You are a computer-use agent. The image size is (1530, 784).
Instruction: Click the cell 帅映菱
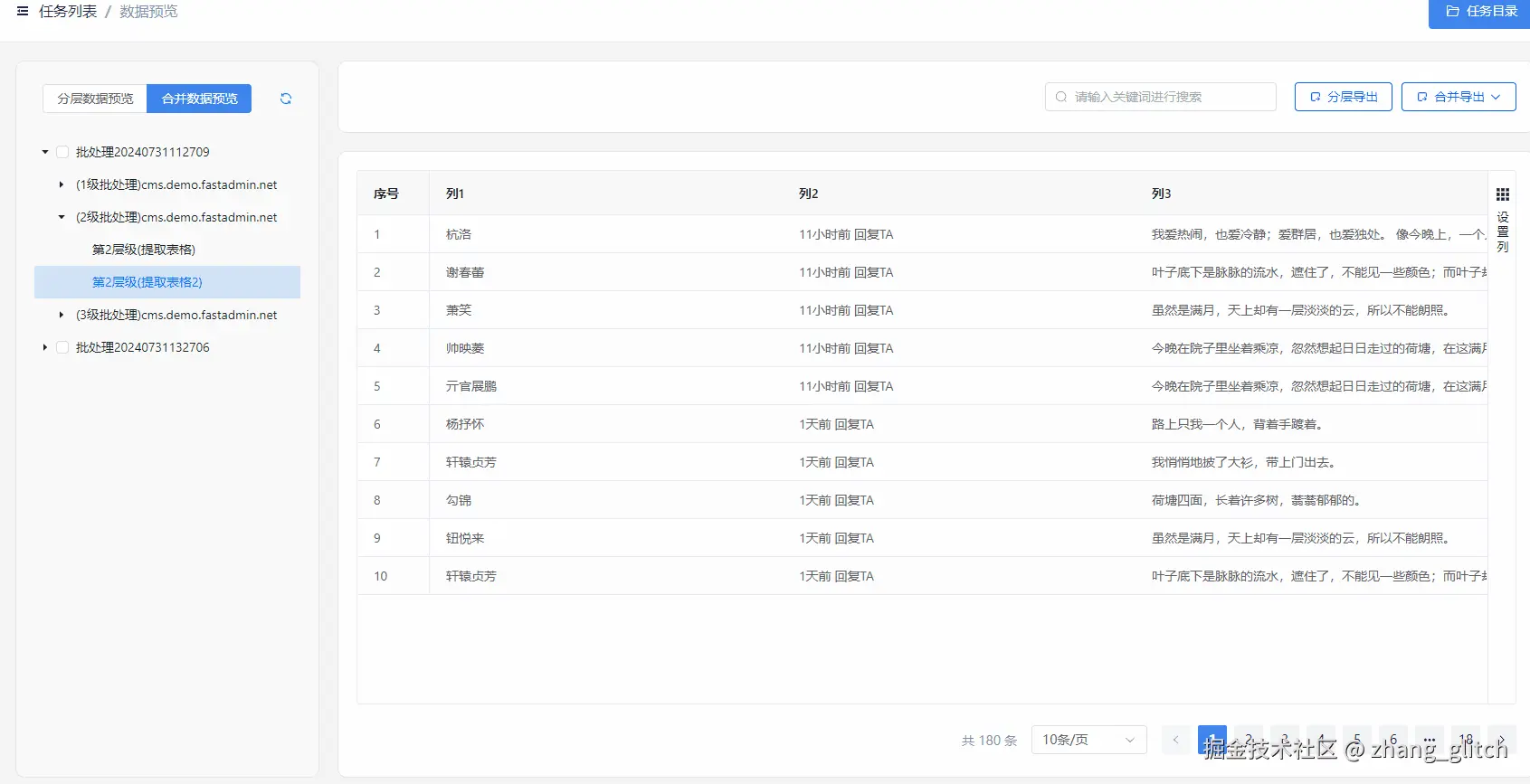465,348
